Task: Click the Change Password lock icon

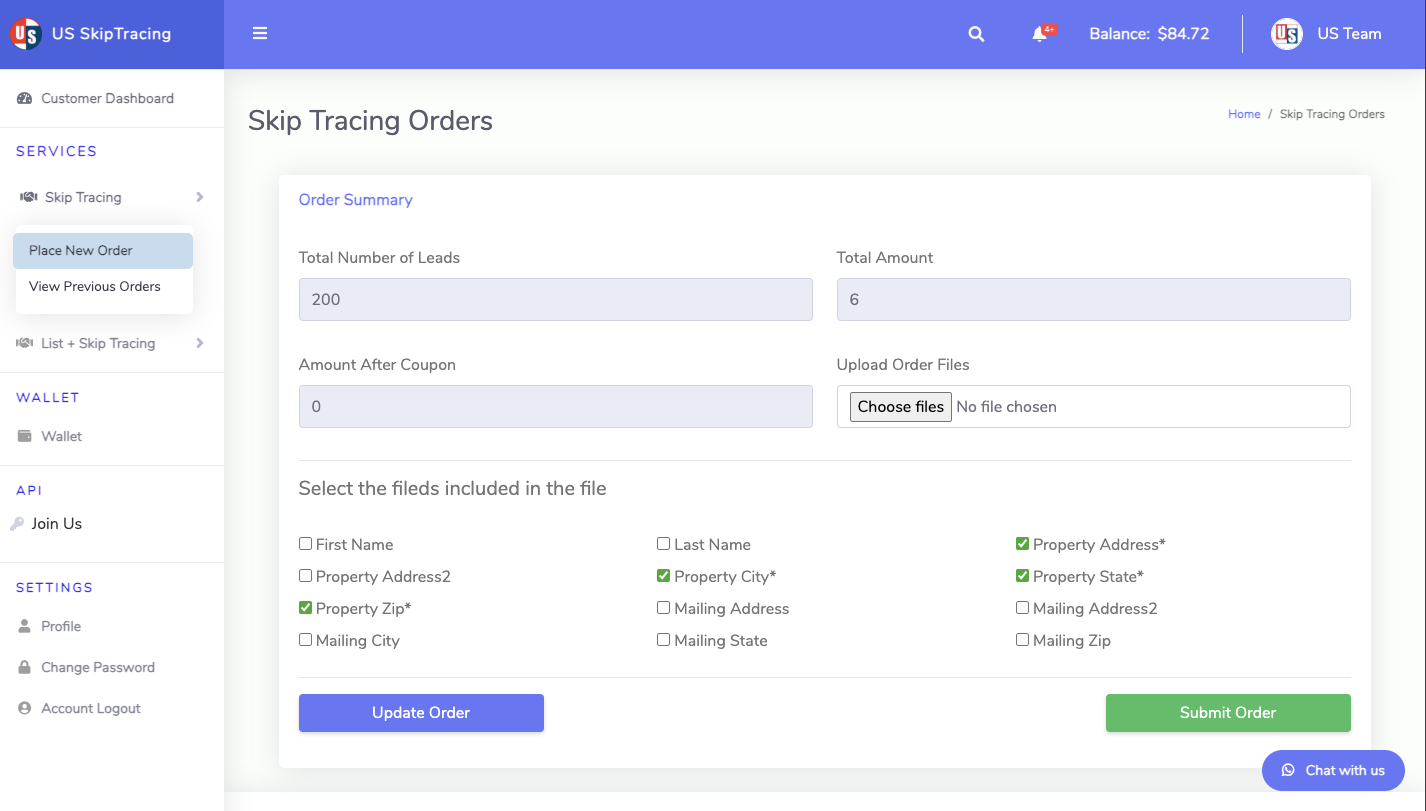Action: [x=25, y=667]
